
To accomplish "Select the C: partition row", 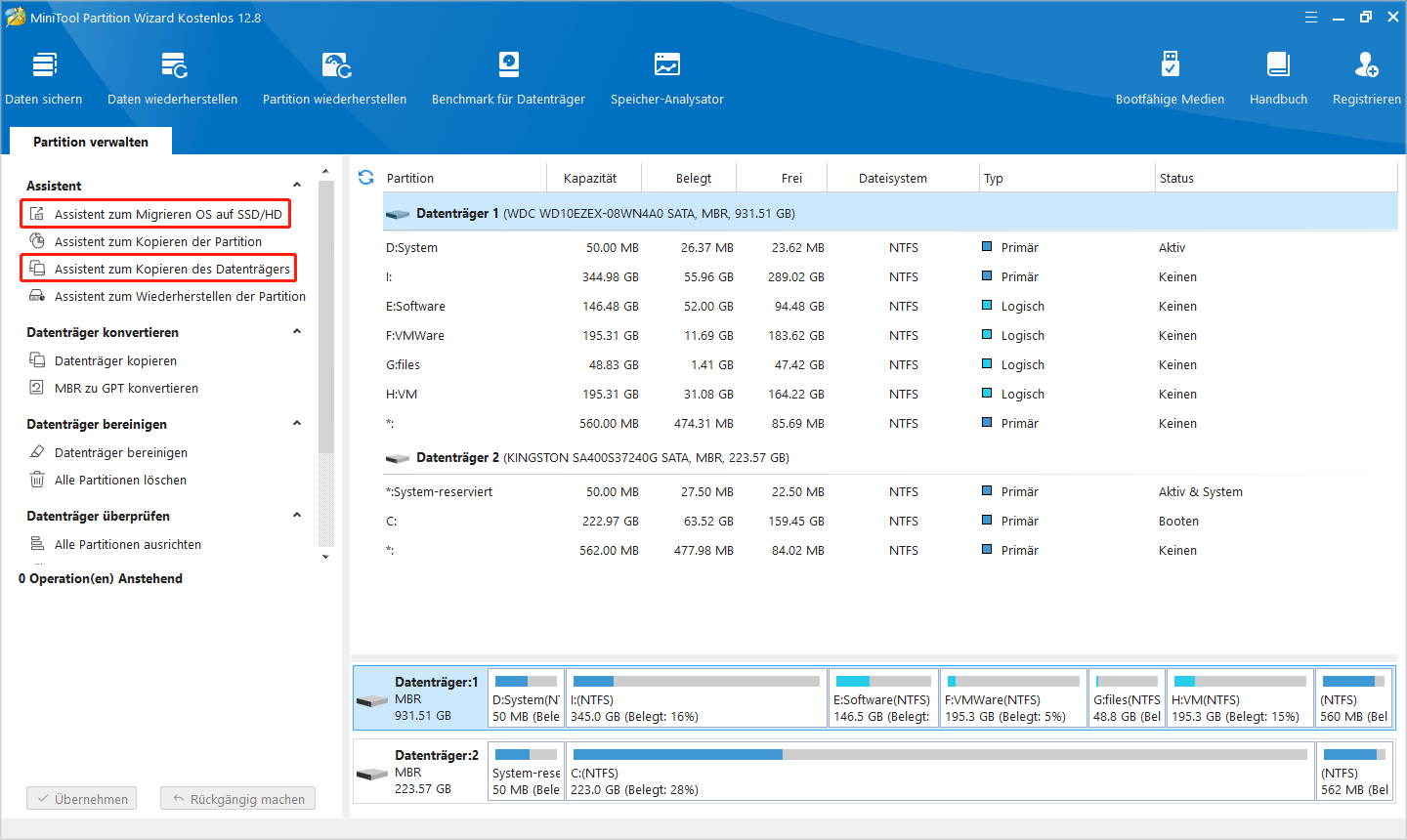I will 889,522.
